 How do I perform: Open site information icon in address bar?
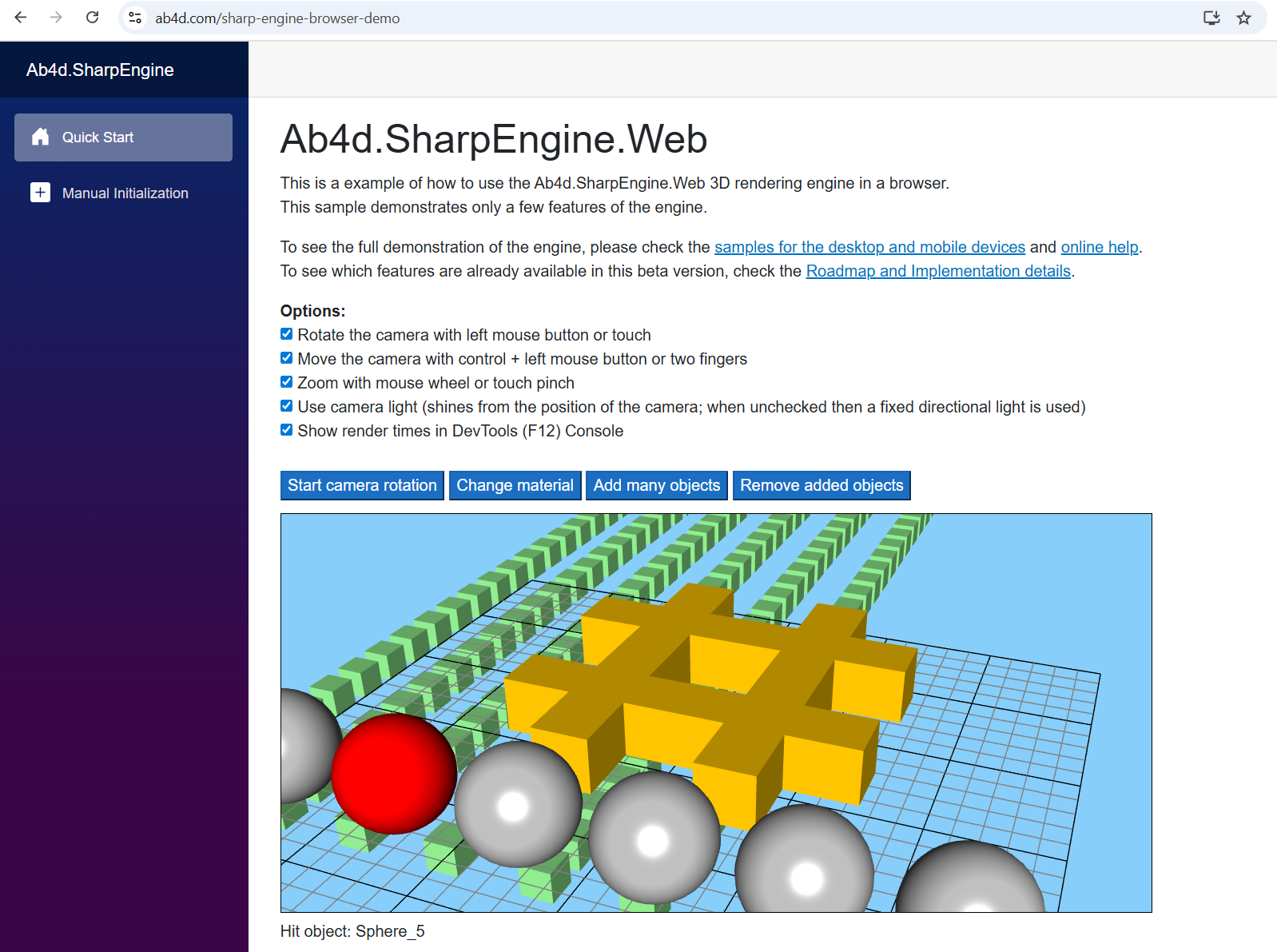tap(135, 18)
